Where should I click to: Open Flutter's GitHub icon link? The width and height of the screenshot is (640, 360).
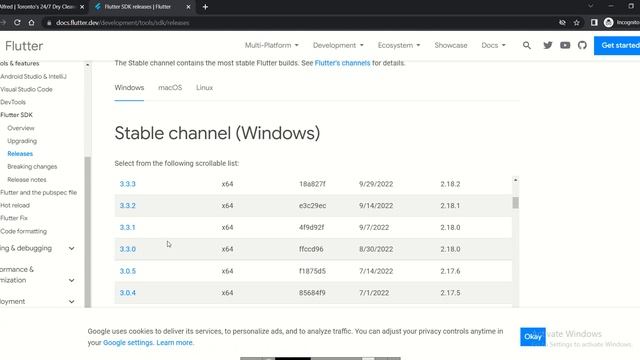pyautogui.click(x=582, y=45)
